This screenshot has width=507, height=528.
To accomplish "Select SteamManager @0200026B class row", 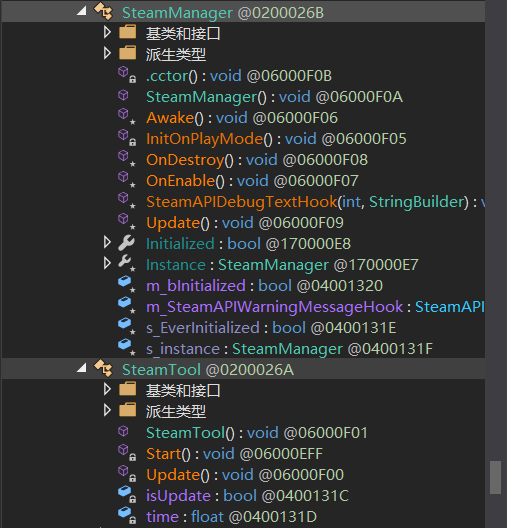I will click(x=243, y=12).
